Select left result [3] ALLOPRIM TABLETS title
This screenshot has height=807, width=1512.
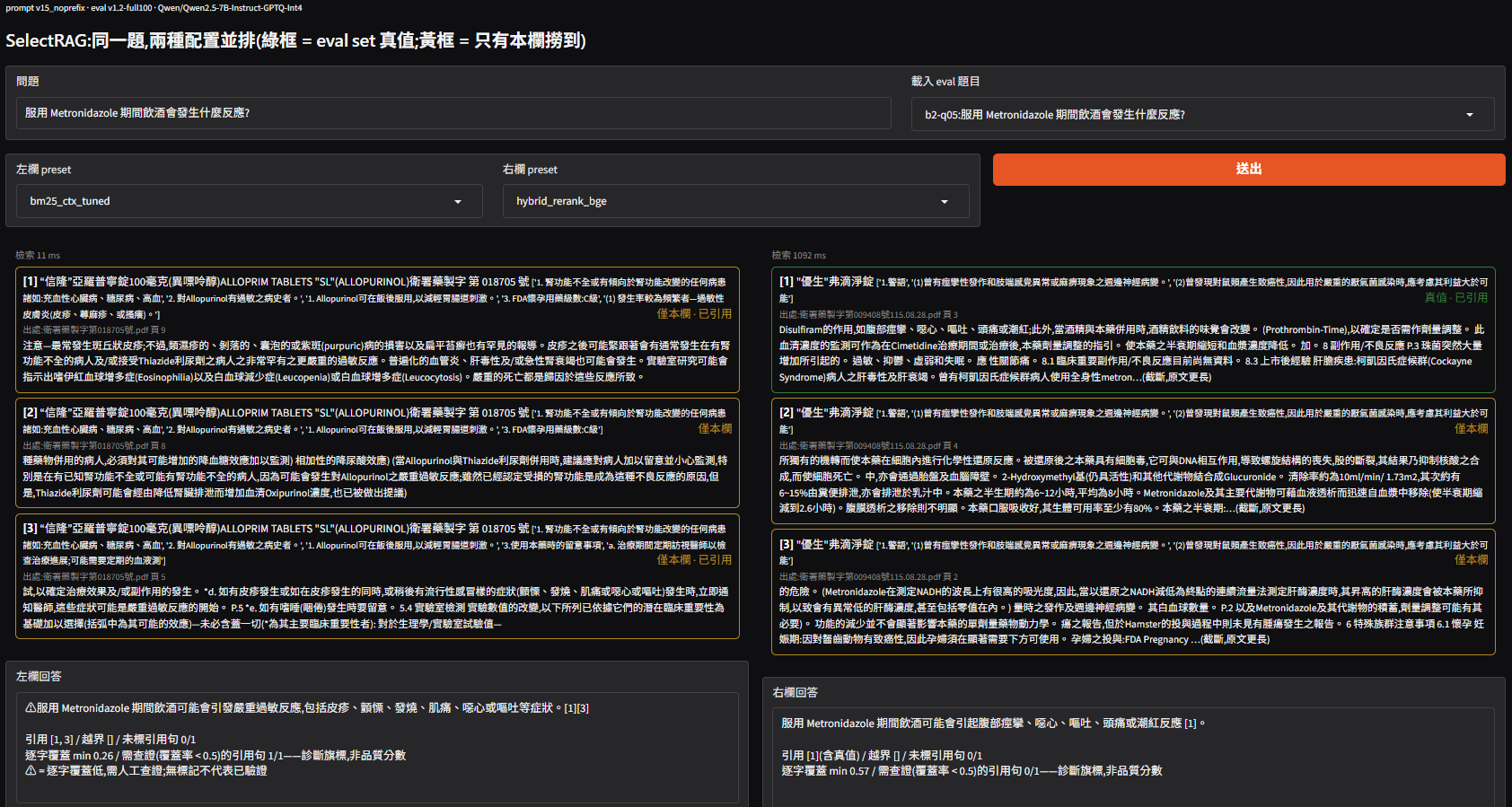tap(277, 529)
